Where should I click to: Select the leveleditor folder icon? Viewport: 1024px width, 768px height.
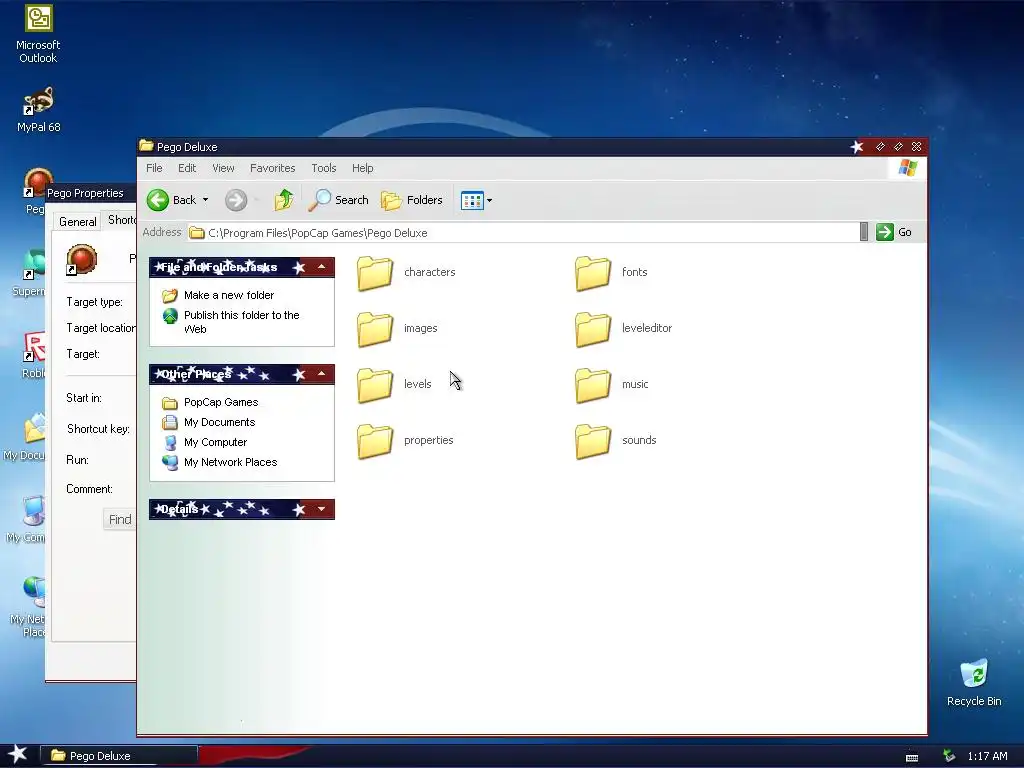[x=593, y=328]
